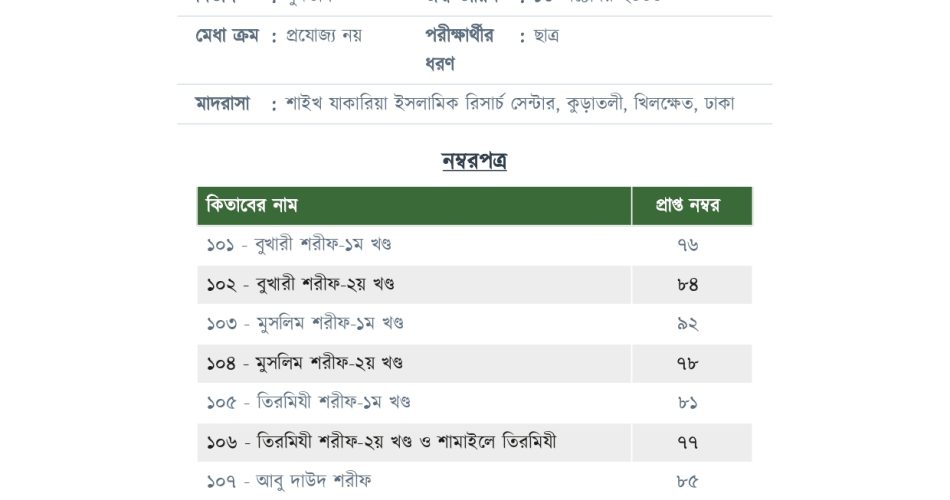
Task: Select the কিতাবের নাম column header
Action: point(414,206)
